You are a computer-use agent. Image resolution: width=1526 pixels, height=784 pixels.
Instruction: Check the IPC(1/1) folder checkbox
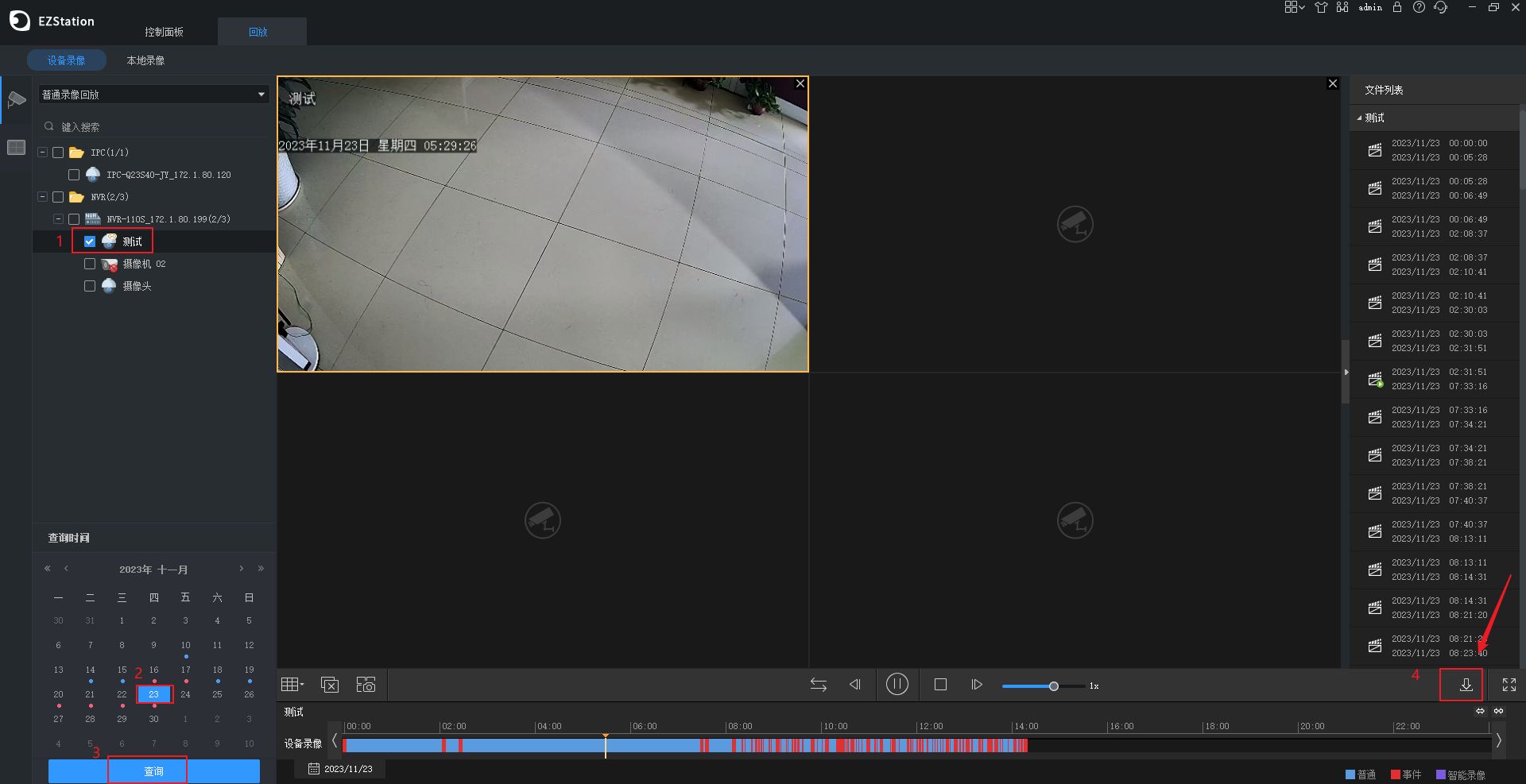pos(58,153)
